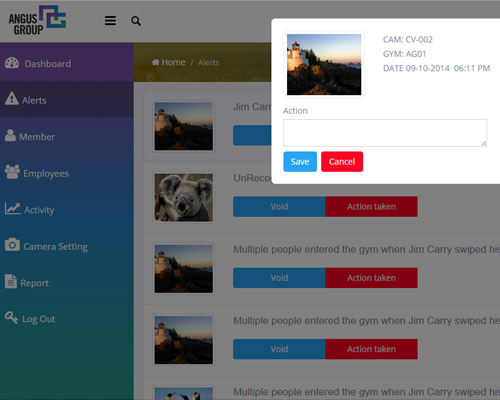Image resolution: width=500 pixels, height=400 pixels.
Task: Focus the Action text area
Action: coord(385,133)
